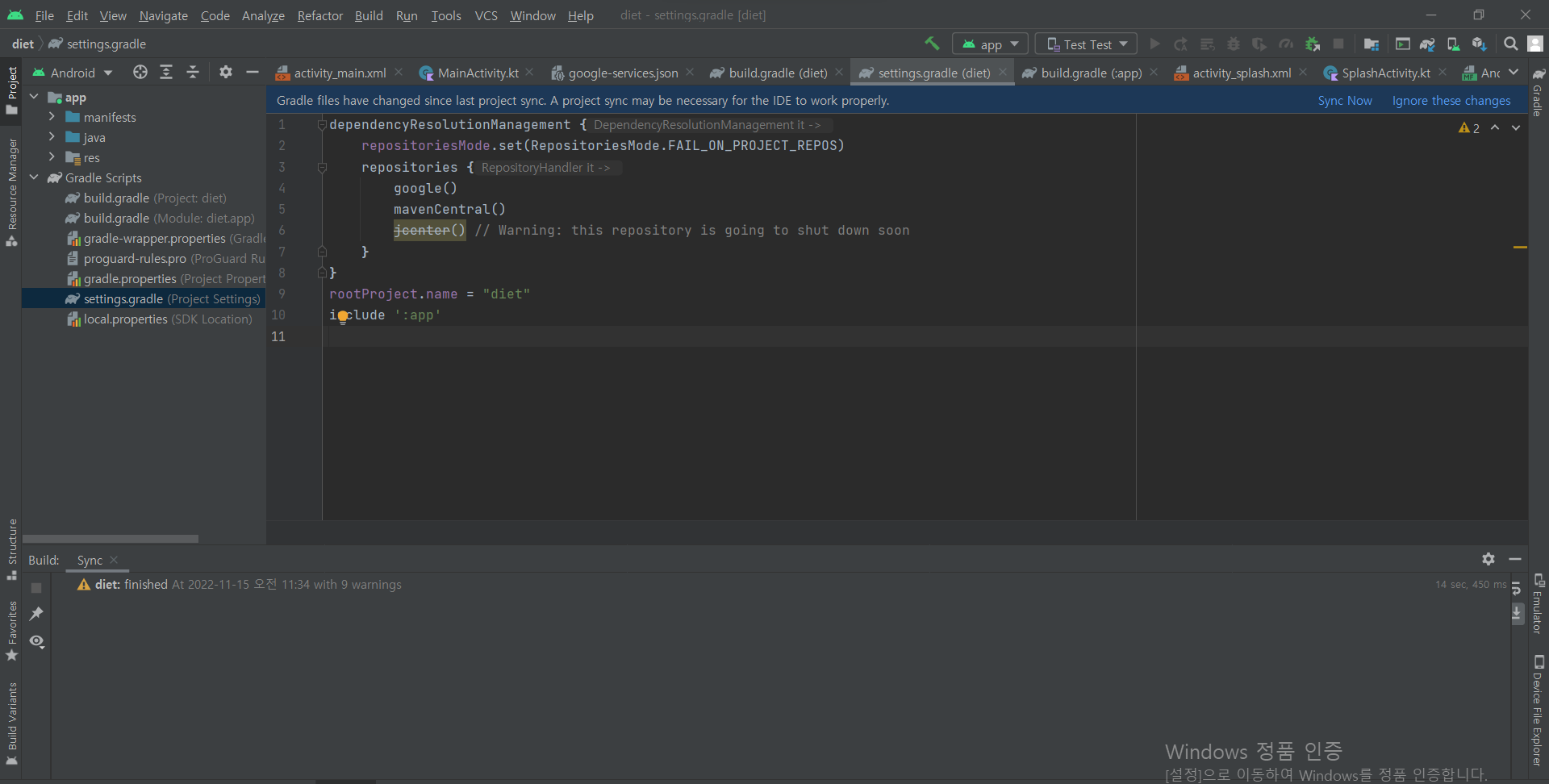
Task: Select Opened File target icon in Project panel
Action: click(x=140, y=72)
